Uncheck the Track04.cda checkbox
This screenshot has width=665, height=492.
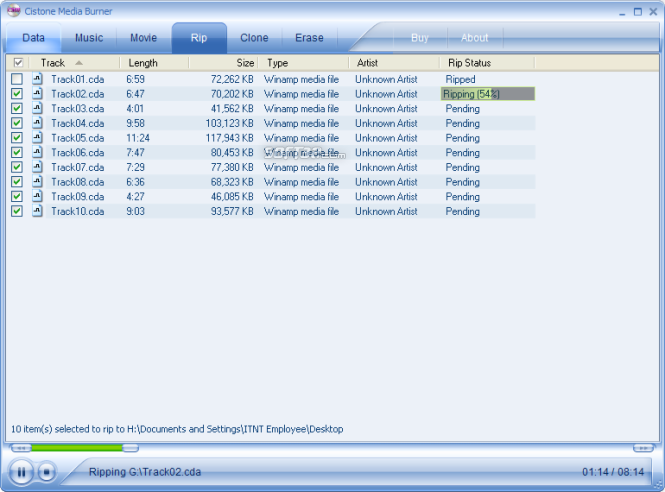(17, 123)
